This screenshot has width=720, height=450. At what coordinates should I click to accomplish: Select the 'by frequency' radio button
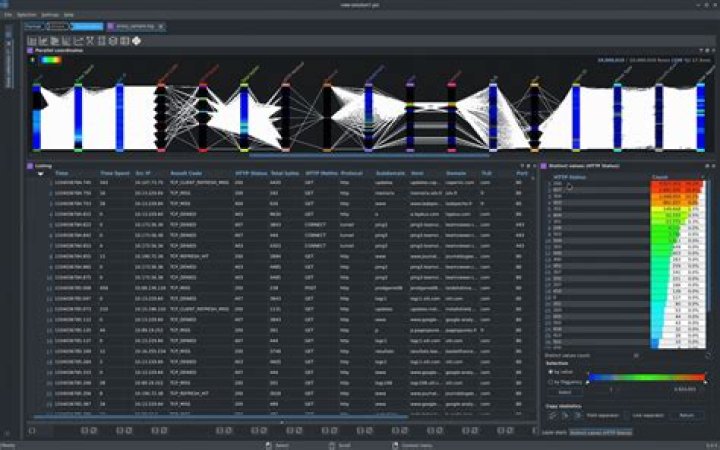click(x=549, y=382)
